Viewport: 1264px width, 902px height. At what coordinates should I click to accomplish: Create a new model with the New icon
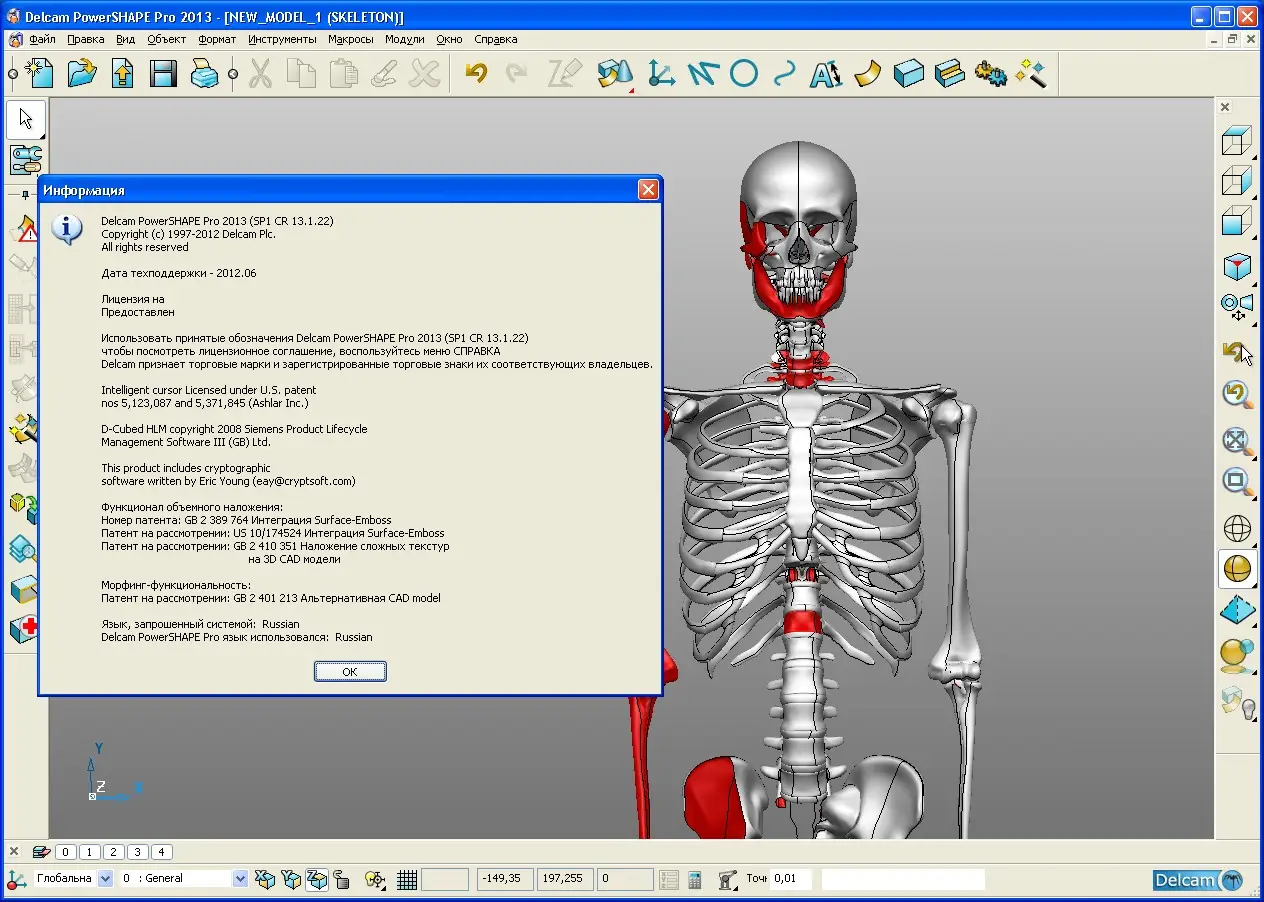point(38,74)
